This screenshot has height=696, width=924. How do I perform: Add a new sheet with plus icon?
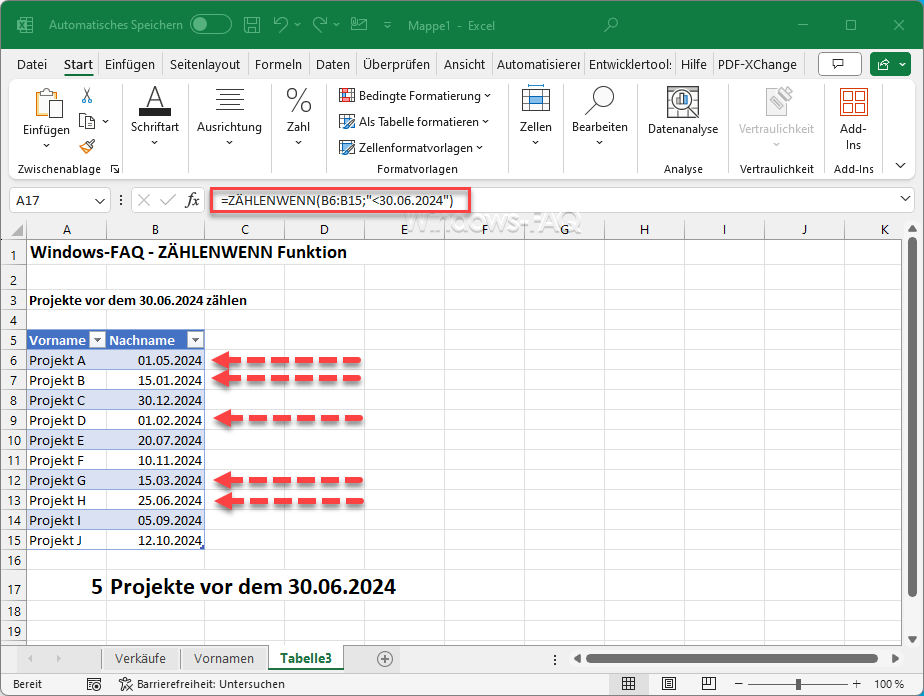click(385, 659)
